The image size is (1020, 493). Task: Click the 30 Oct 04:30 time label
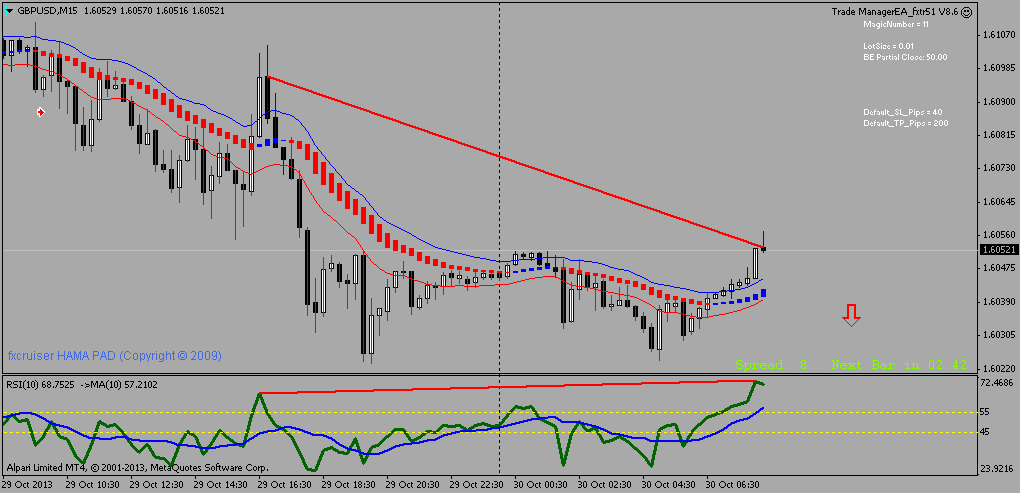[667, 485]
